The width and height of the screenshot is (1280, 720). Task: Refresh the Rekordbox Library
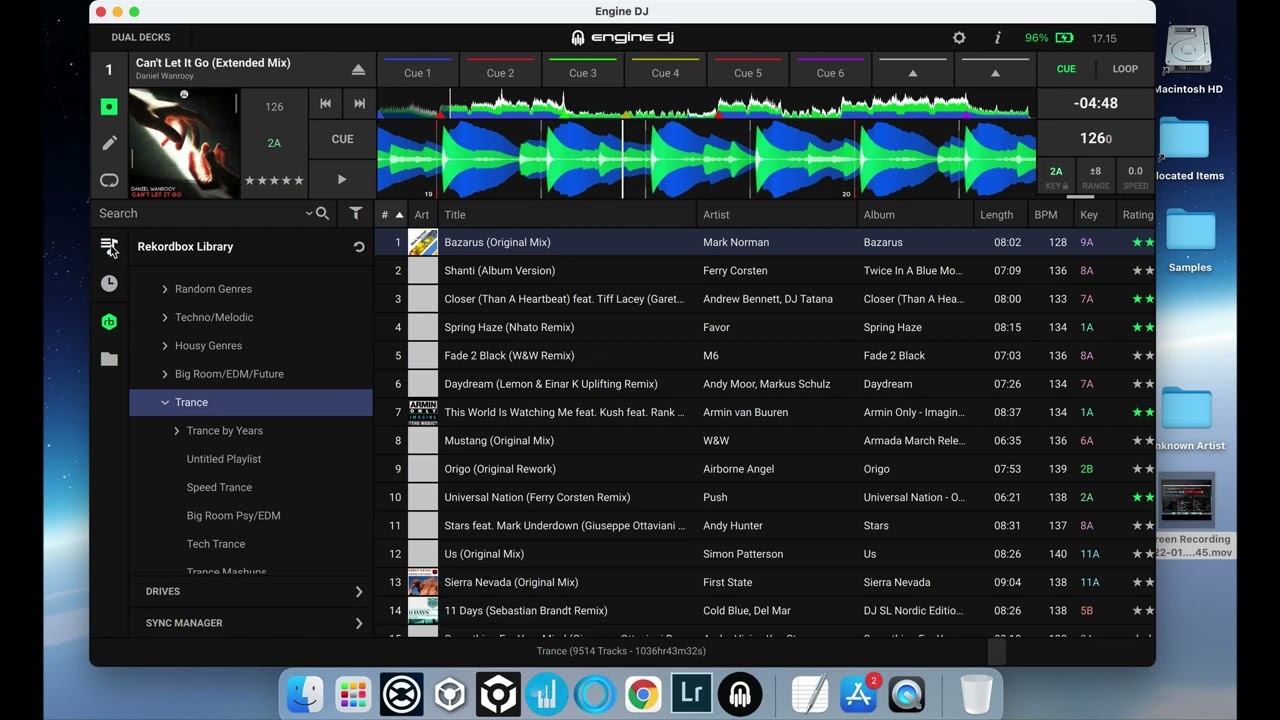(359, 247)
